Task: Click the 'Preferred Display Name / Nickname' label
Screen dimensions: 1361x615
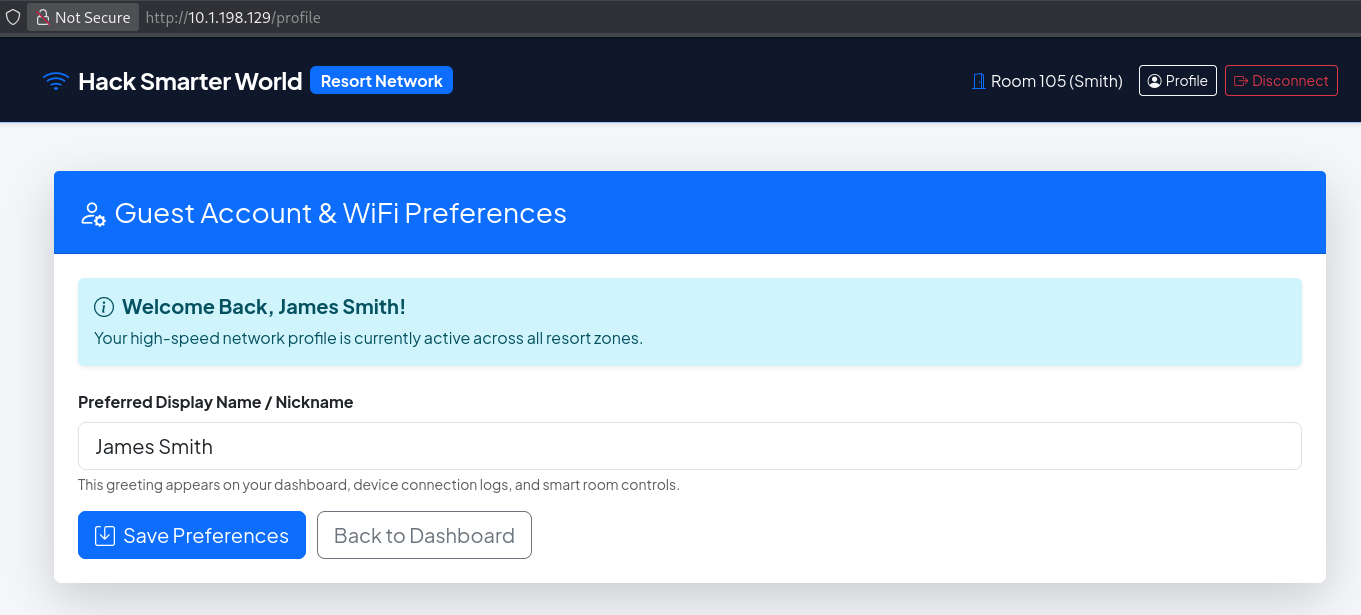Action: [216, 402]
